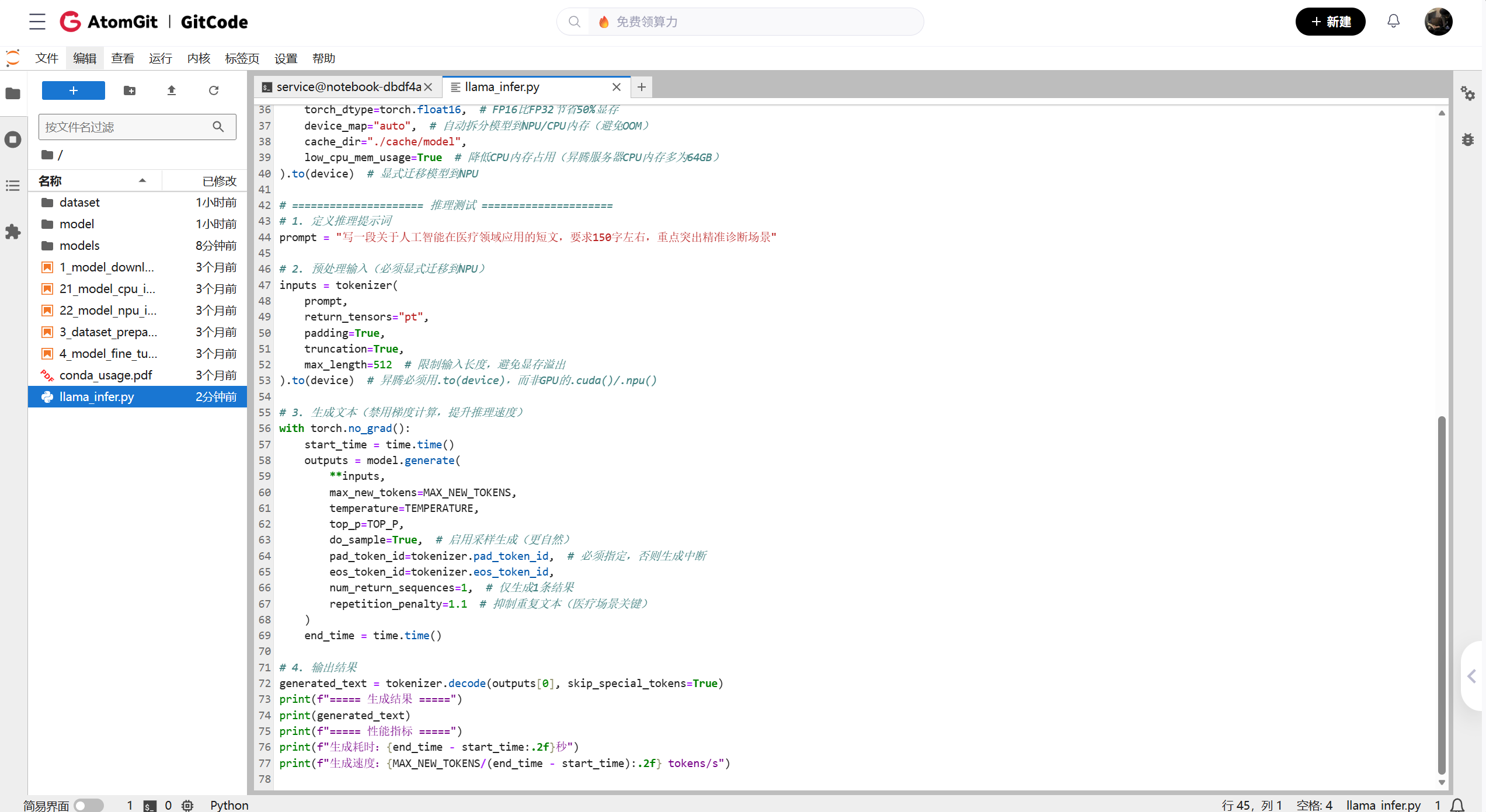
Task: Click the 新建 button
Action: (1330, 22)
